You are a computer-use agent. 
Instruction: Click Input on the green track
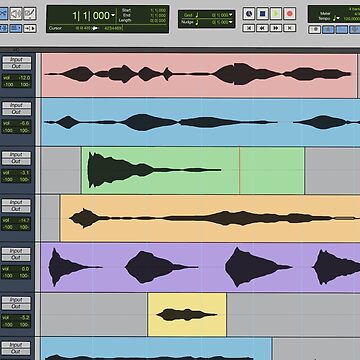pyautogui.click(x=16, y=155)
